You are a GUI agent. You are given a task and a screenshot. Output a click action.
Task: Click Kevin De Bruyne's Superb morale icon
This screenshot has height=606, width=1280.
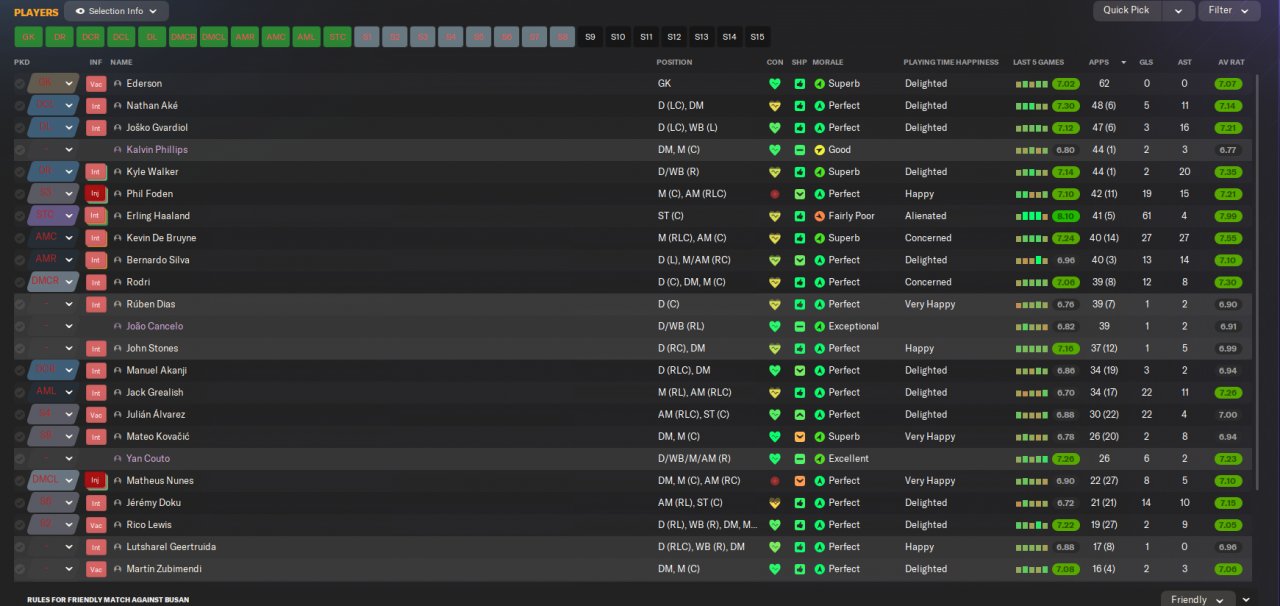[820, 238]
